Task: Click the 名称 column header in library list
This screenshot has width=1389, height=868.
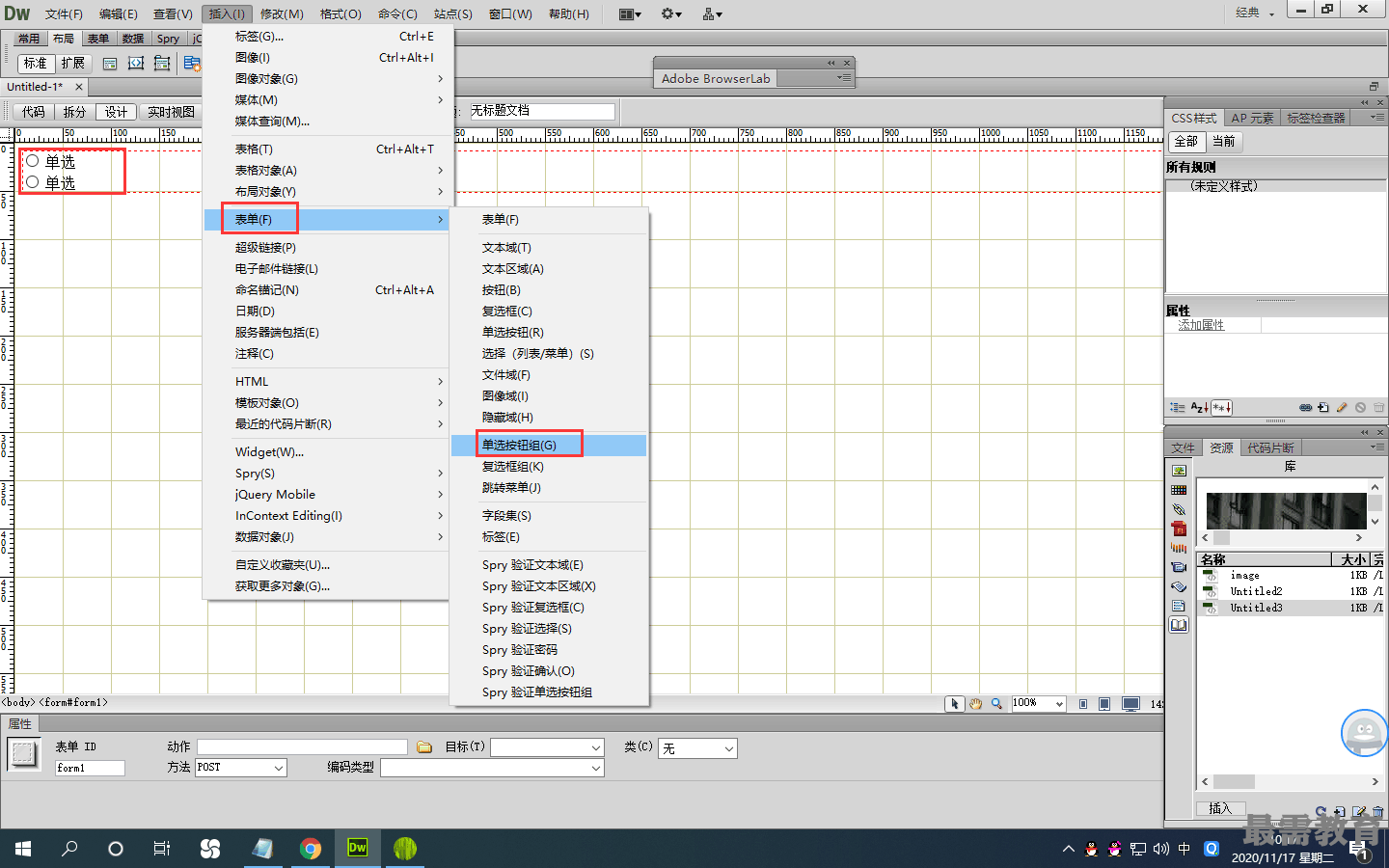Action: [x=1264, y=559]
